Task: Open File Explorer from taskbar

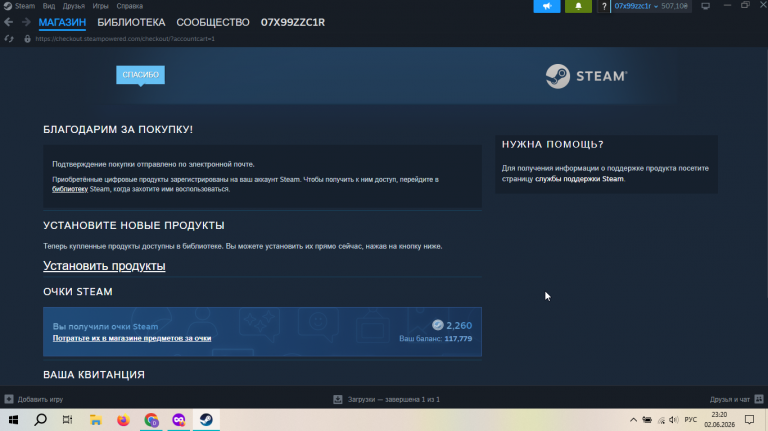Action: [96, 420]
